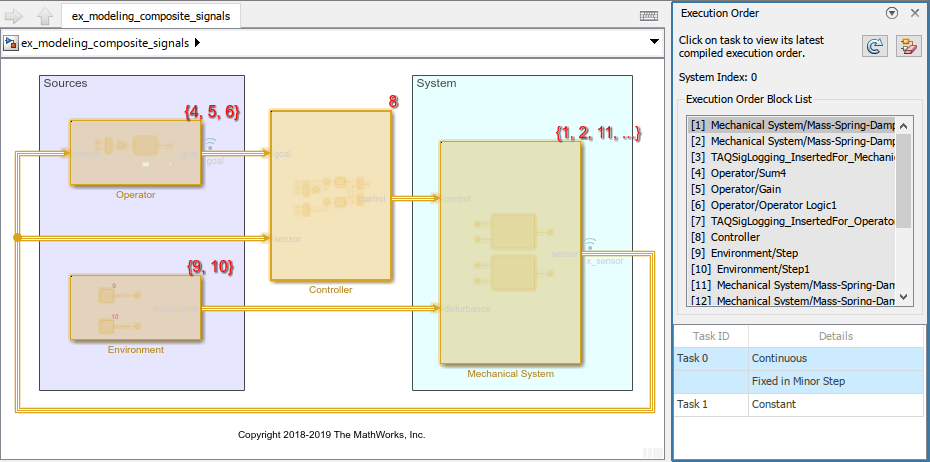Click the Details column header
This screenshot has height=462, width=930.
[x=836, y=336]
